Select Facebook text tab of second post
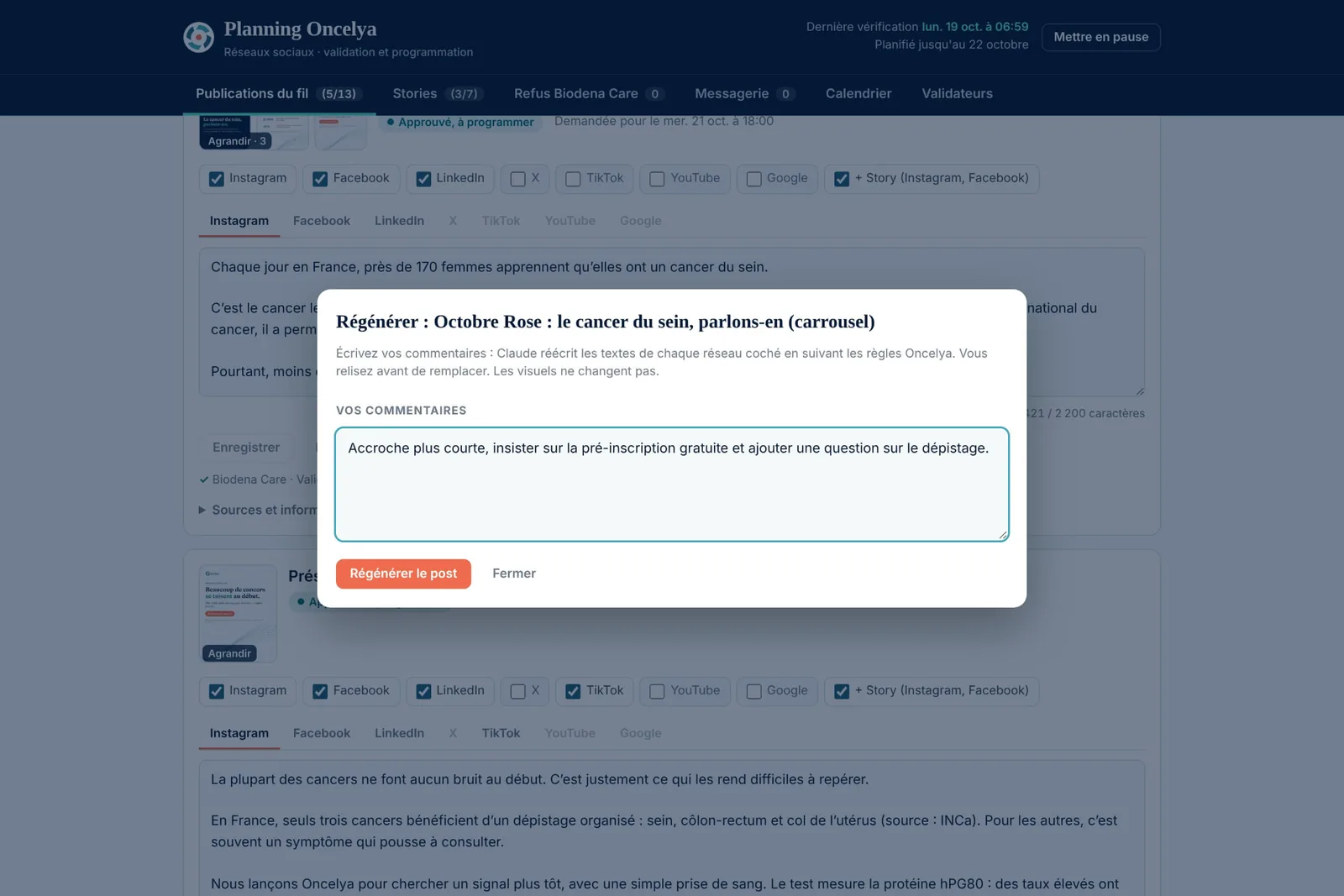This screenshot has height=896, width=1344. click(321, 733)
